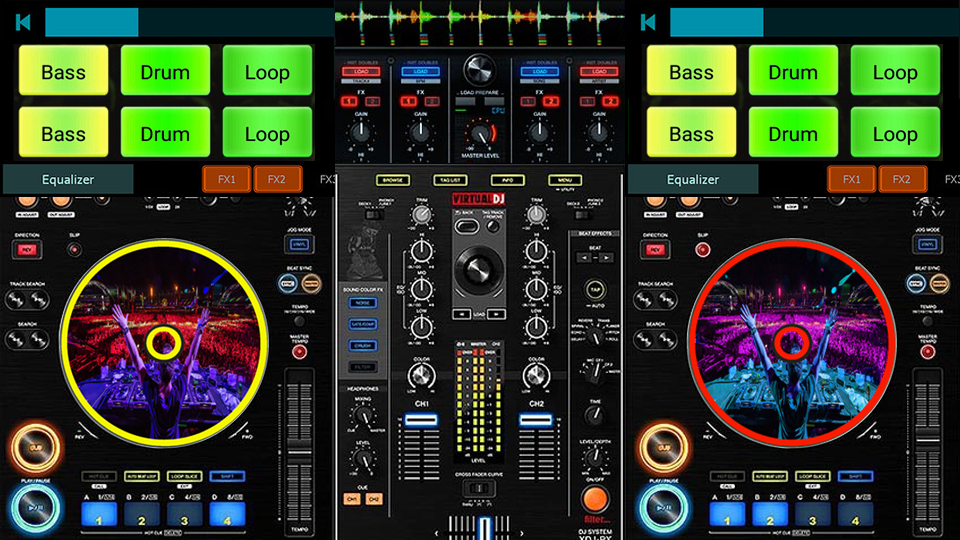Click CH1 Trim knob on mixer
The width and height of the screenshot is (960, 540).
point(421,215)
